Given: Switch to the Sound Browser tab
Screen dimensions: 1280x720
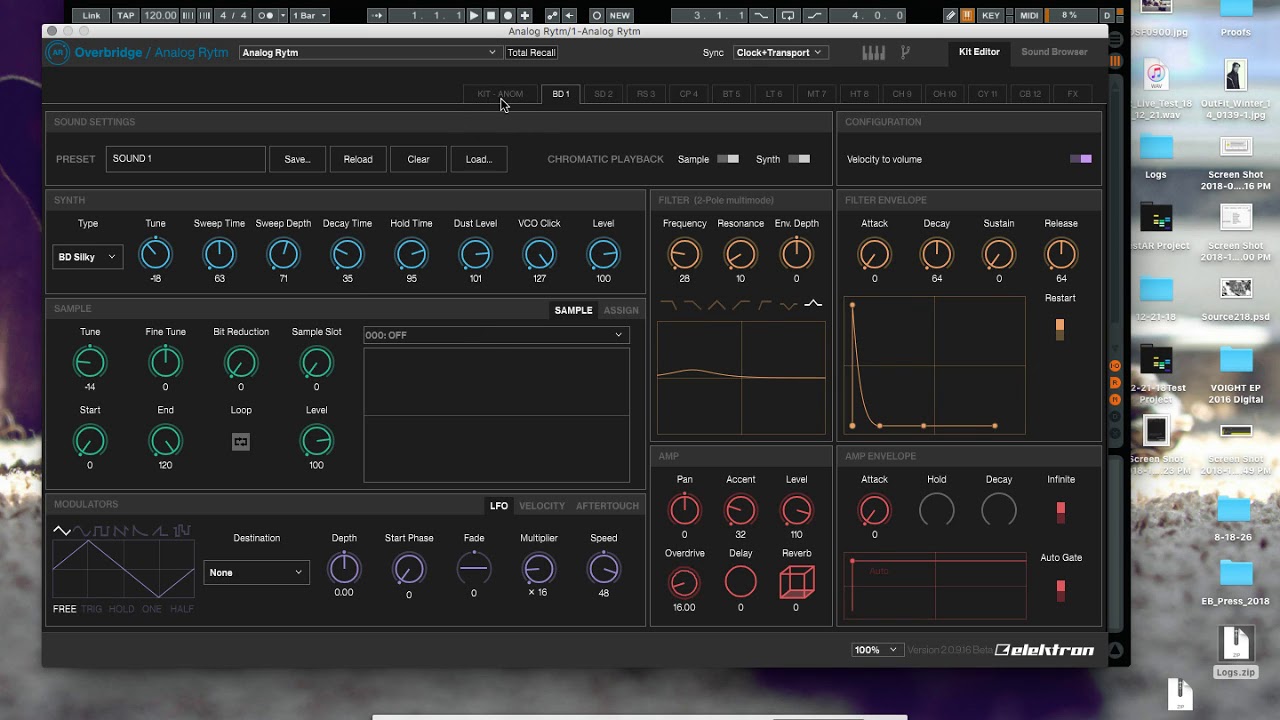Looking at the screenshot, I should 1054,52.
